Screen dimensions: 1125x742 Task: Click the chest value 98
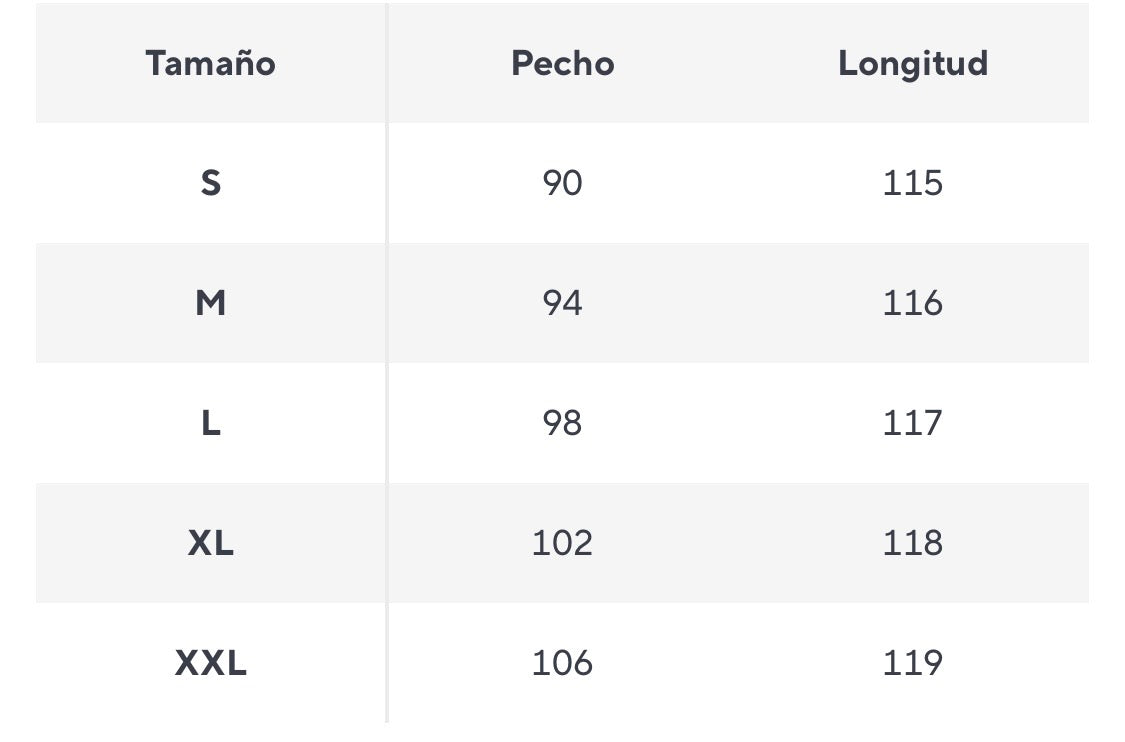click(562, 423)
